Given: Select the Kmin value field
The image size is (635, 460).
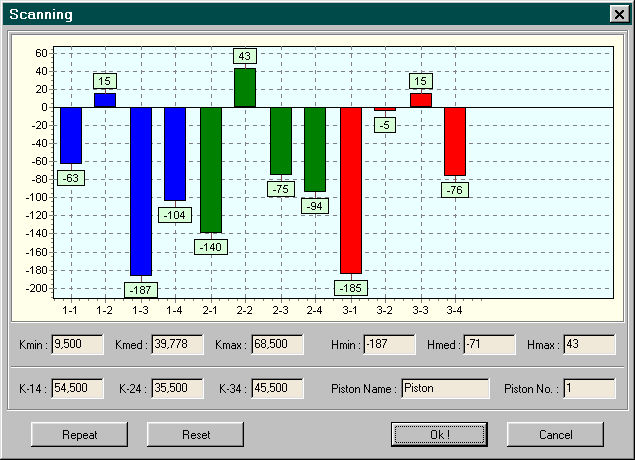Looking at the screenshot, I should (77, 345).
